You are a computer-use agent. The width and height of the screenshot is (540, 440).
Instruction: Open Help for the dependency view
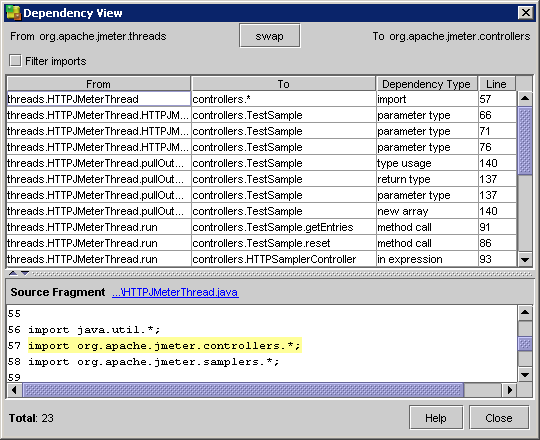(436, 418)
